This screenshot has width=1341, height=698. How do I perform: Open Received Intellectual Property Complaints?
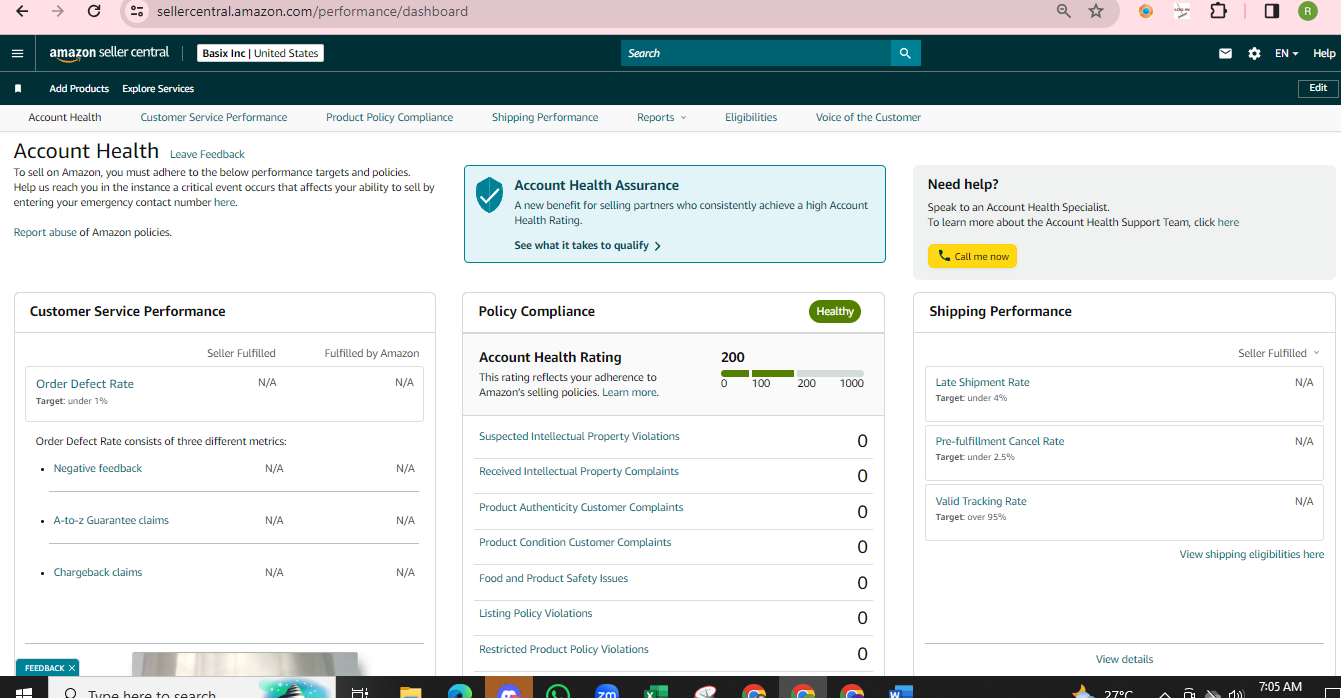[579, 471]
